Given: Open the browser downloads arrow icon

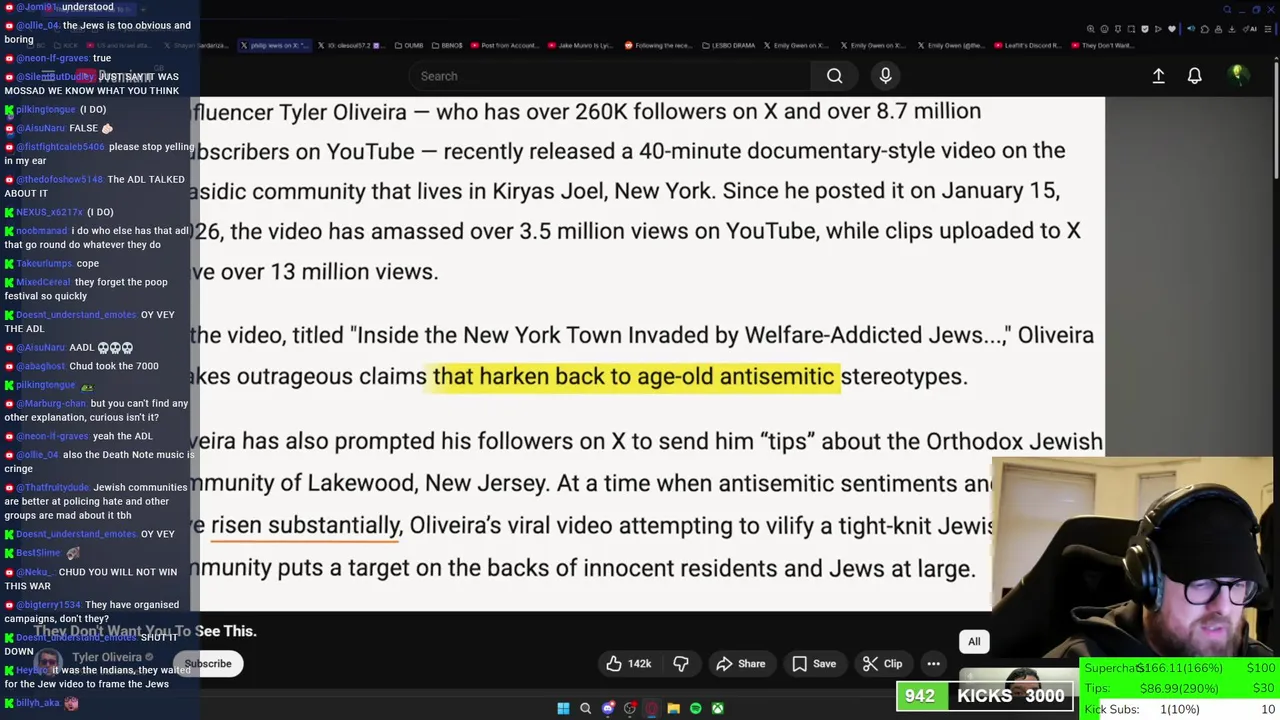Looking at the screenshot, I should (1232, 29).
